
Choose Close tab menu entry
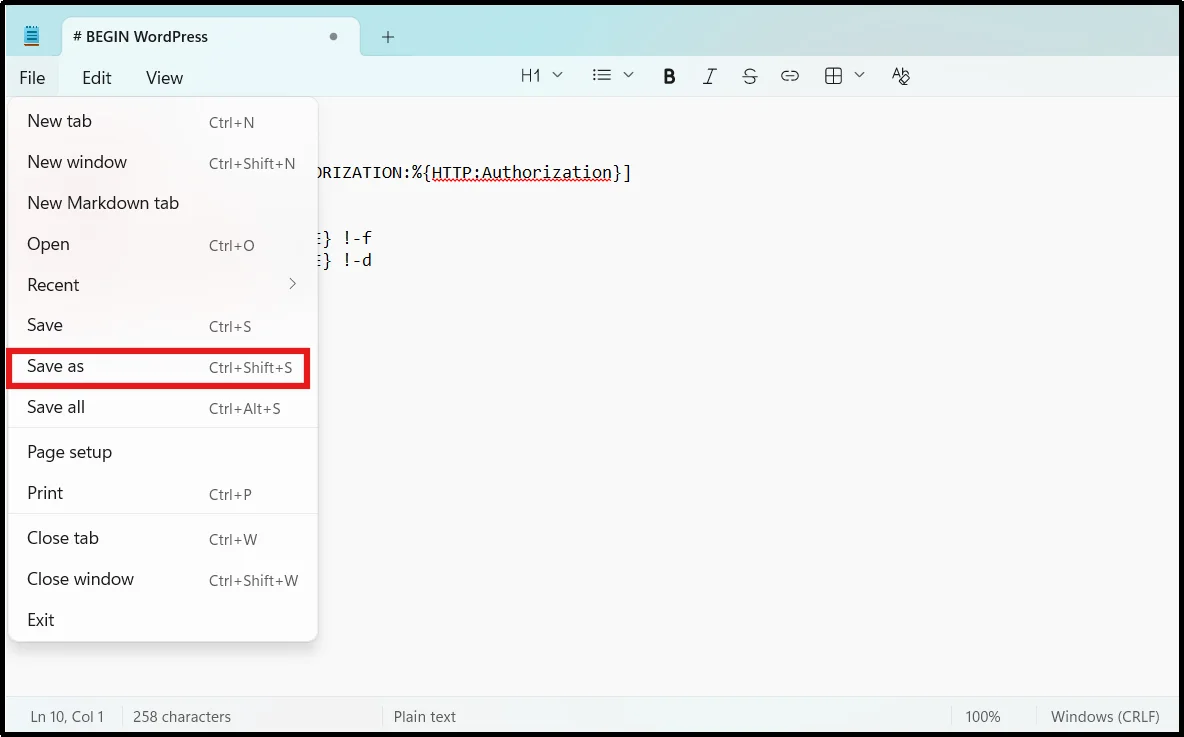[x=162, y=538]
